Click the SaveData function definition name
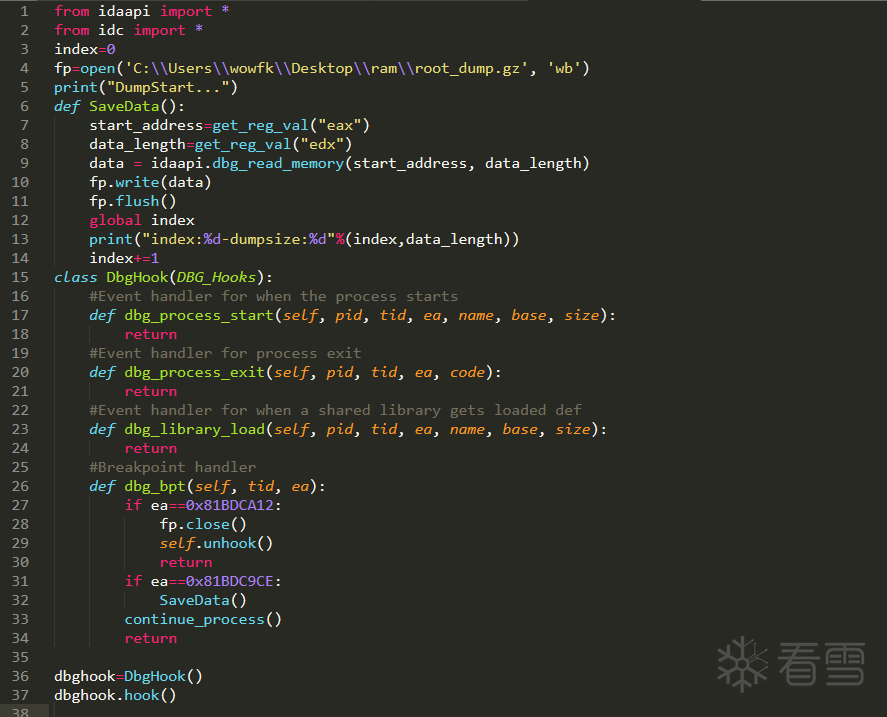The width and height of the screenshot is (887, 717). 124,106
